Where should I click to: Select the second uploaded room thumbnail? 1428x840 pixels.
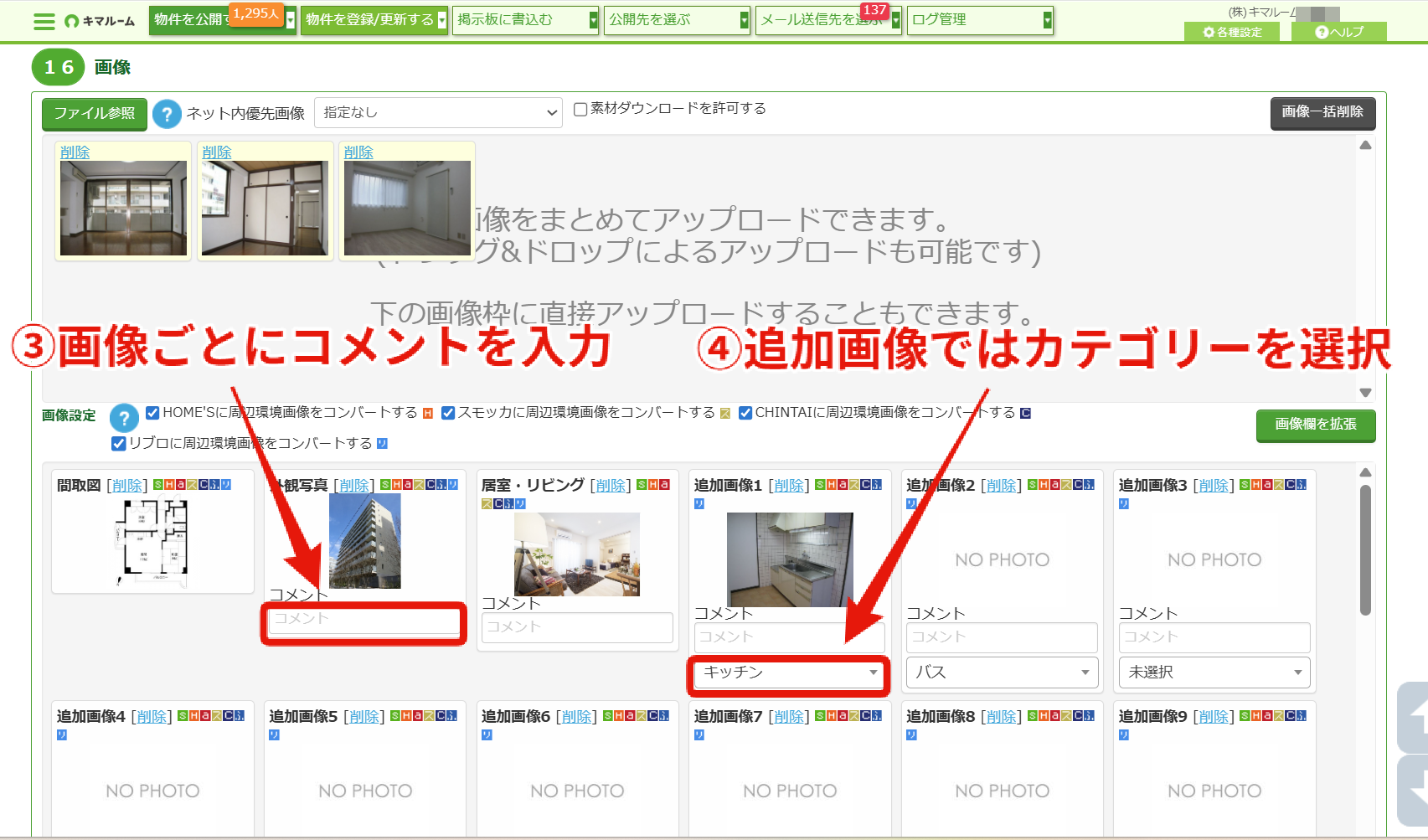265,208
